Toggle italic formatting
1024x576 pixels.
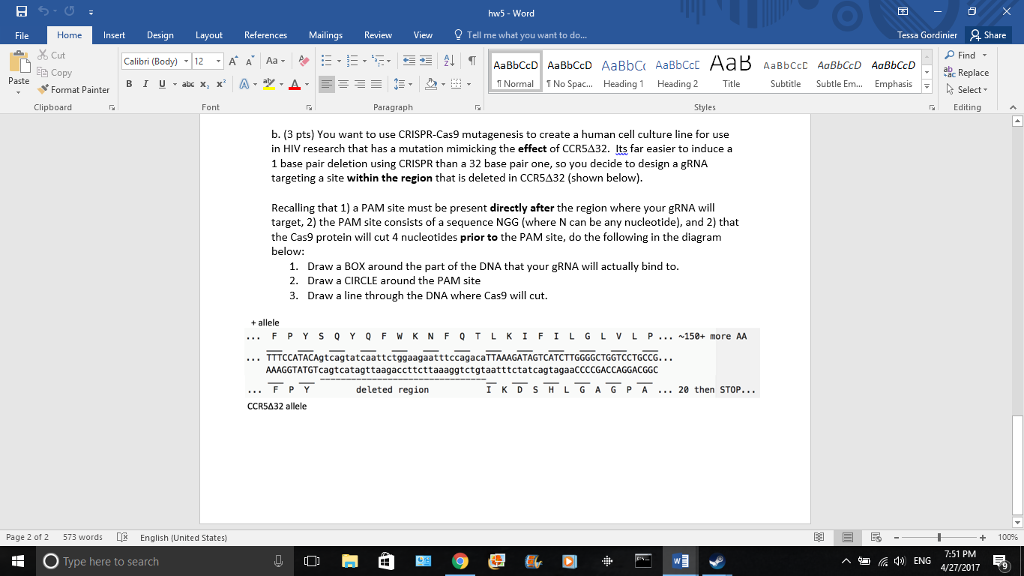coord(144,83)
